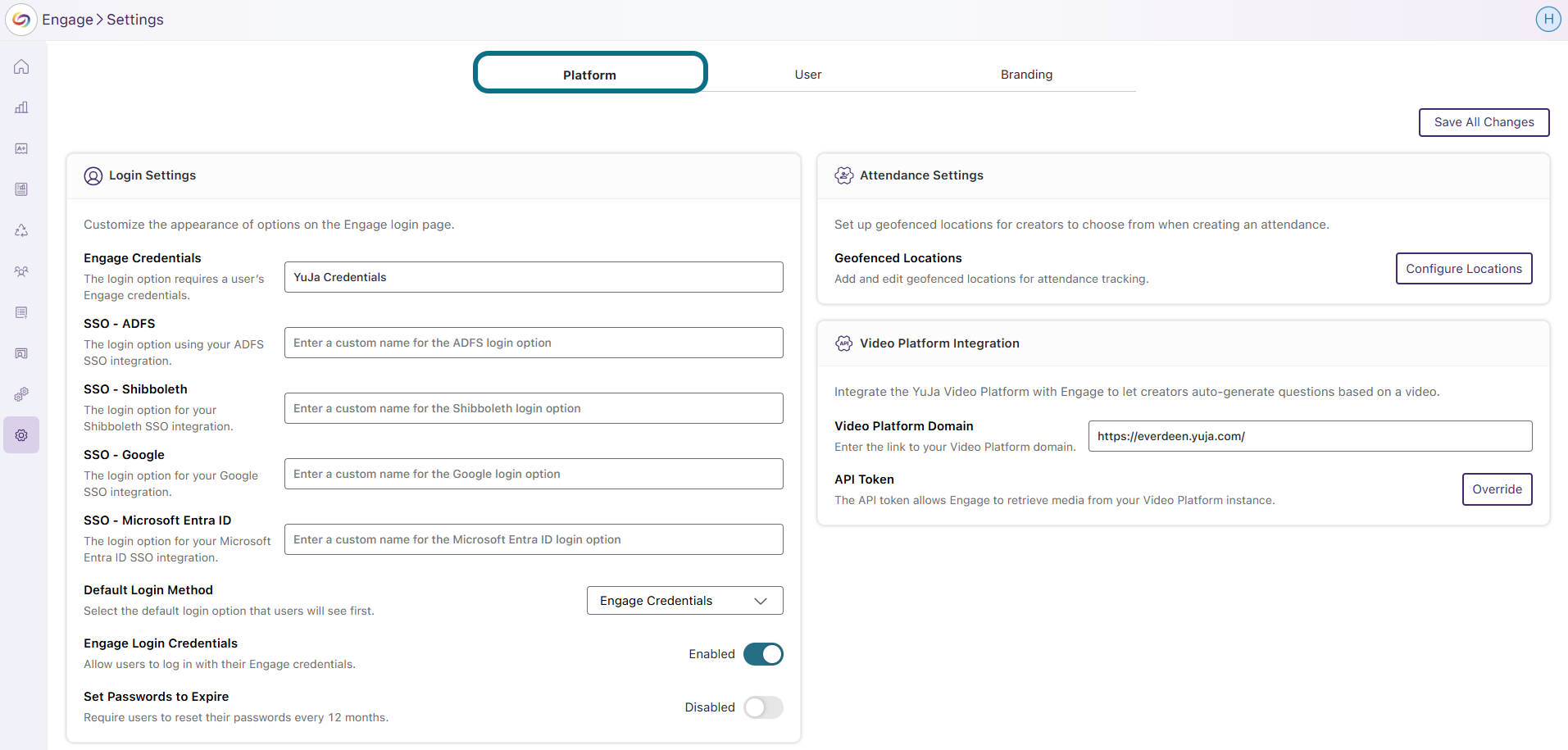
Task: Toggle Engage Login Credentials switch
Action: click(x=763, y=654)
